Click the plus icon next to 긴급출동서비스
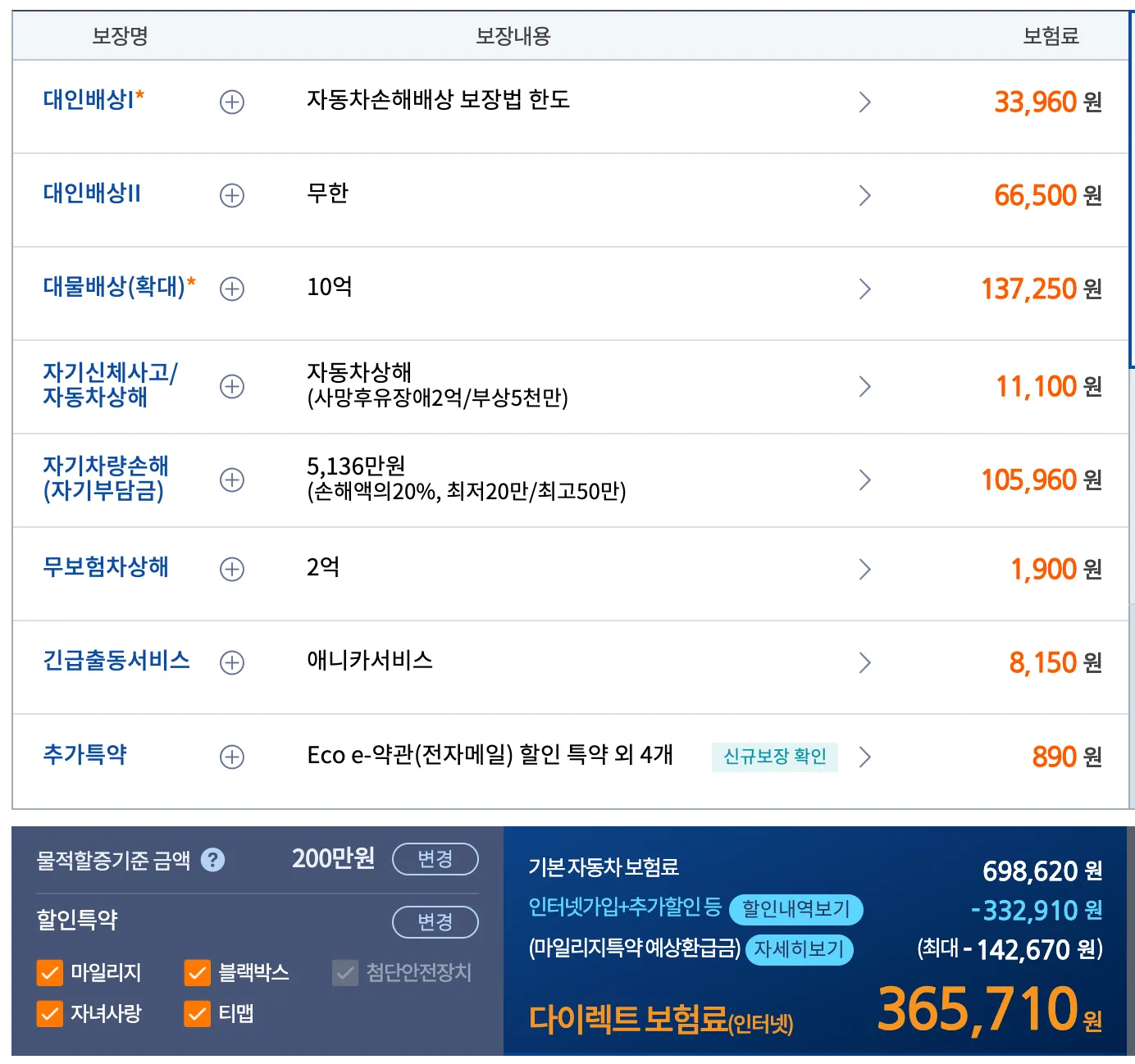Viewport: 1135px width, 1064px height. 230,662
